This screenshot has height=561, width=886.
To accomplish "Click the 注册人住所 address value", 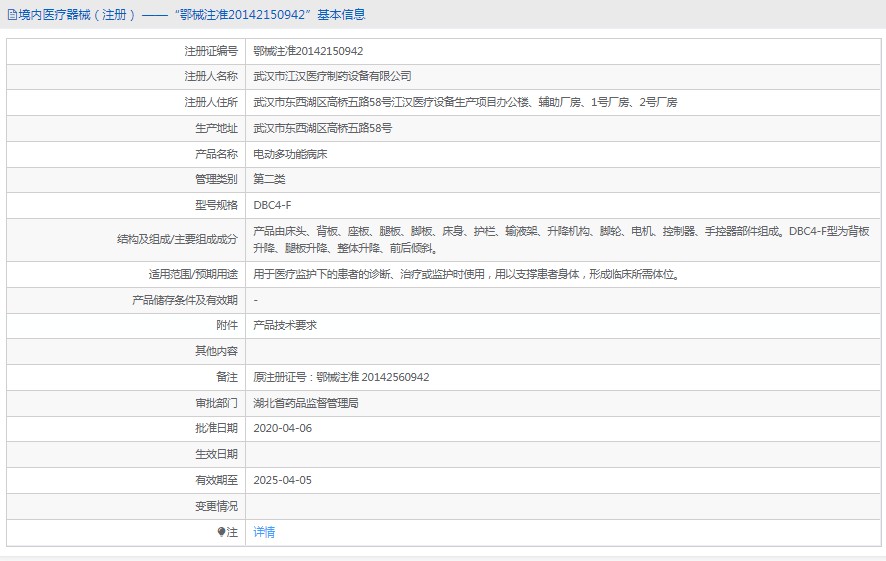I will [x=465, y=102].
